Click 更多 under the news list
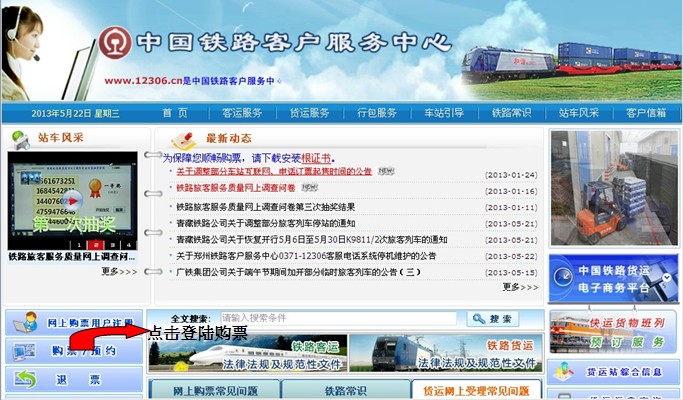Screen dimensions: 683x400 point(520,287)
